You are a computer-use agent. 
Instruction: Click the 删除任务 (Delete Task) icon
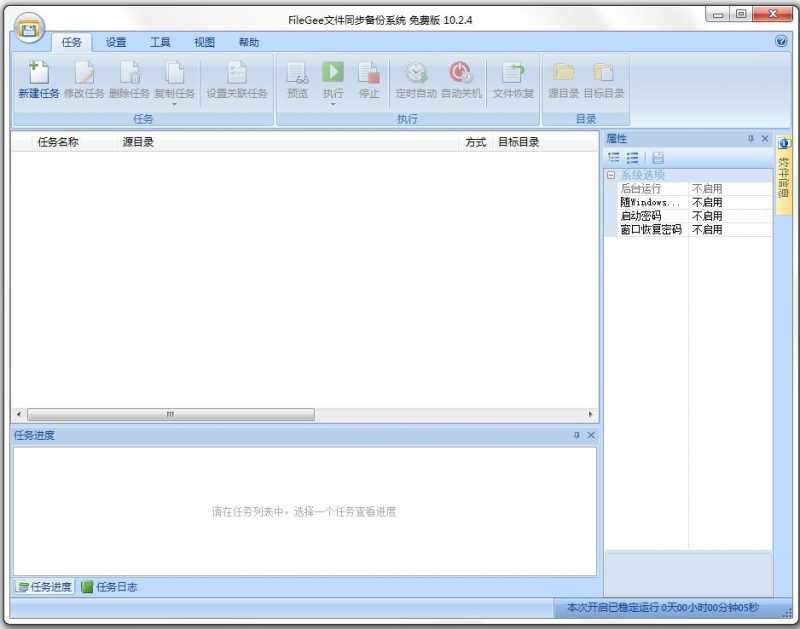(130, 80)
